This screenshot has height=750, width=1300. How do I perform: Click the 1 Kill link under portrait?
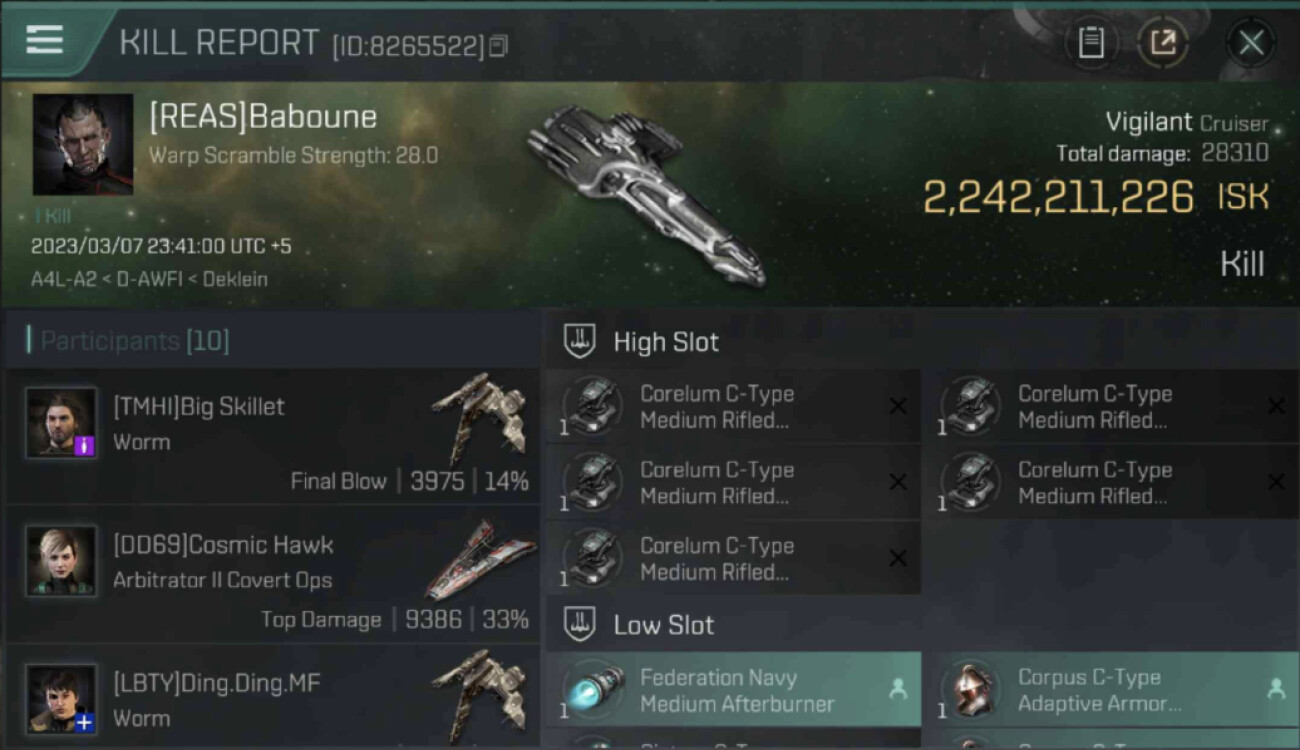(52, 215)
